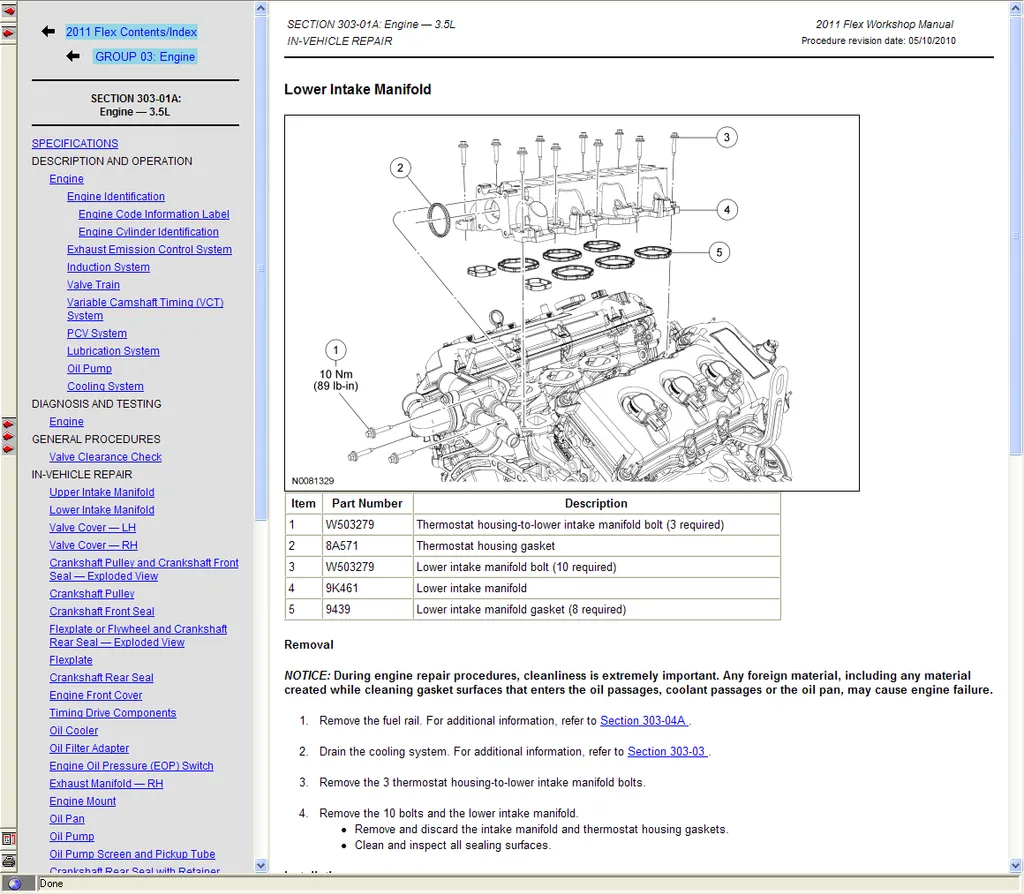Open the Lower Intake Manifold sidebar link
The height and width of the screenshot is (894, 1024).
click(x=102, y=509)
